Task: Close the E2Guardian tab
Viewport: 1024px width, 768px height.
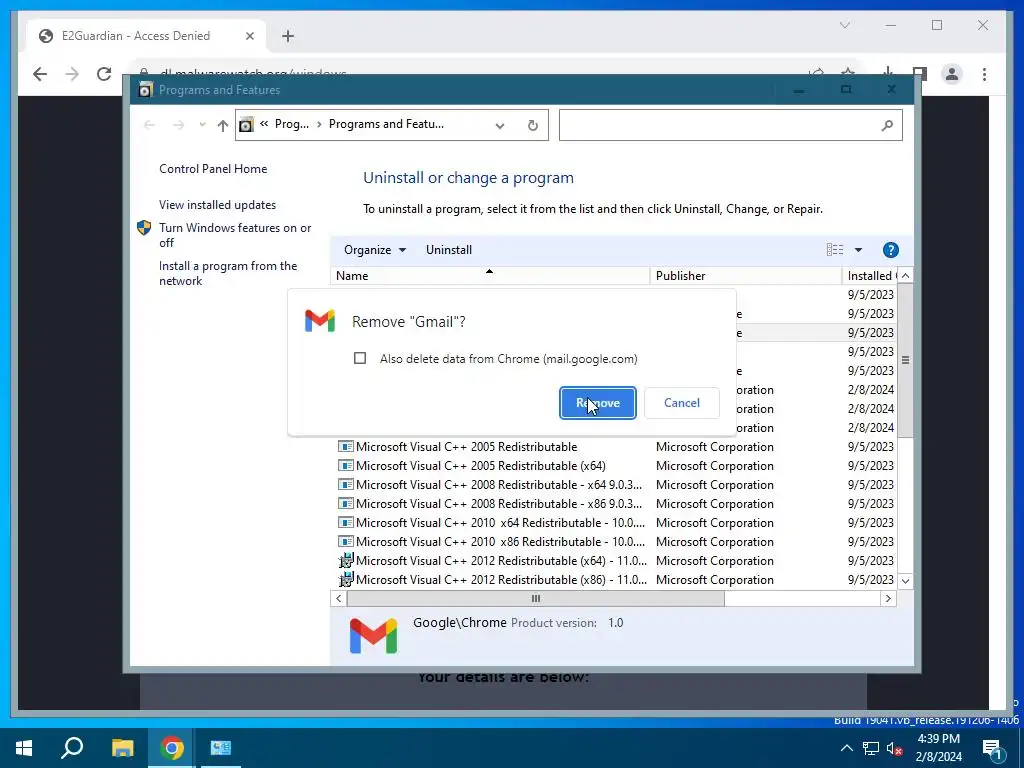Action: [249, 36]
